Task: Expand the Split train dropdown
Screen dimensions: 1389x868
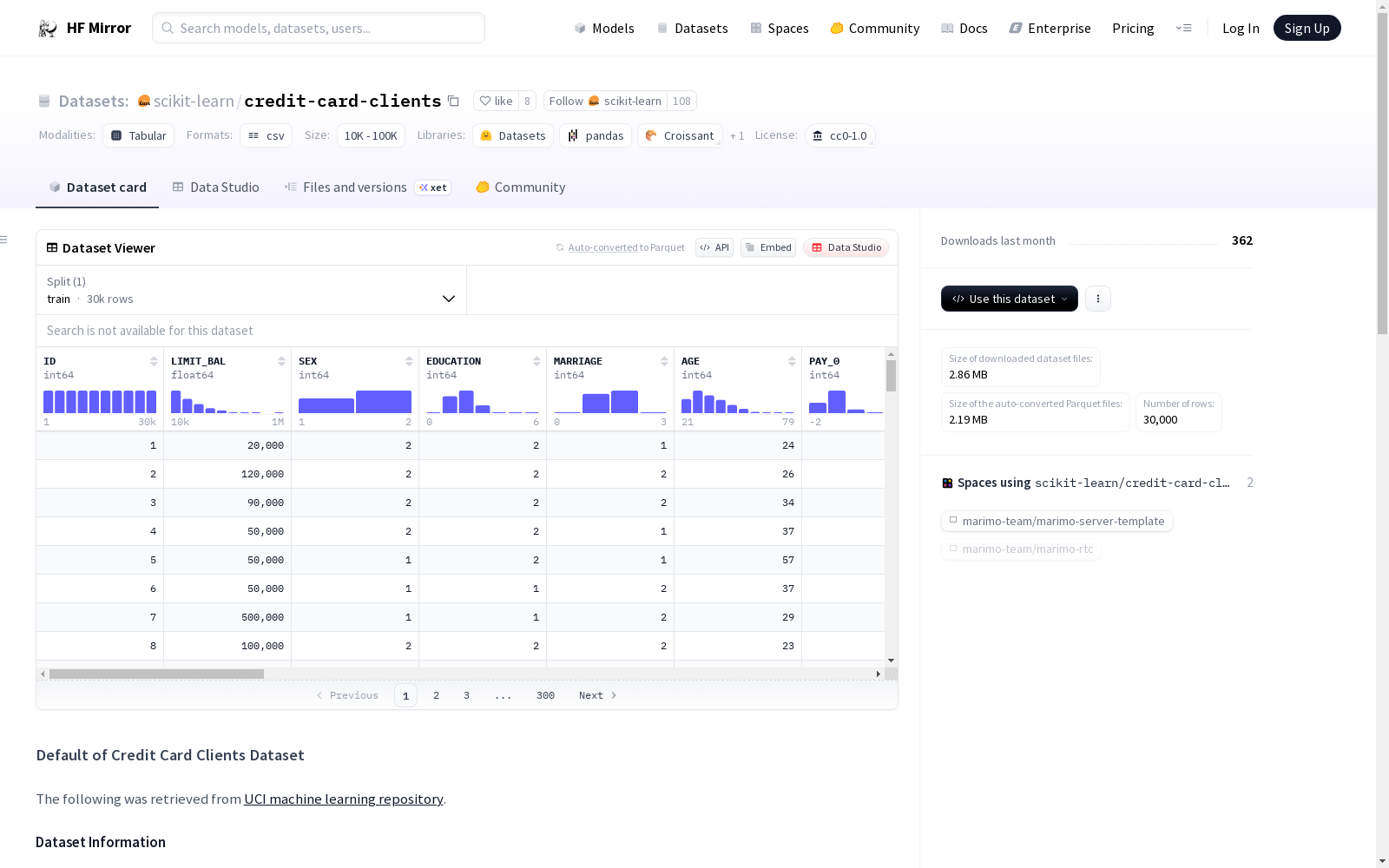Action: pyautogui.click(x=251, y=290)
